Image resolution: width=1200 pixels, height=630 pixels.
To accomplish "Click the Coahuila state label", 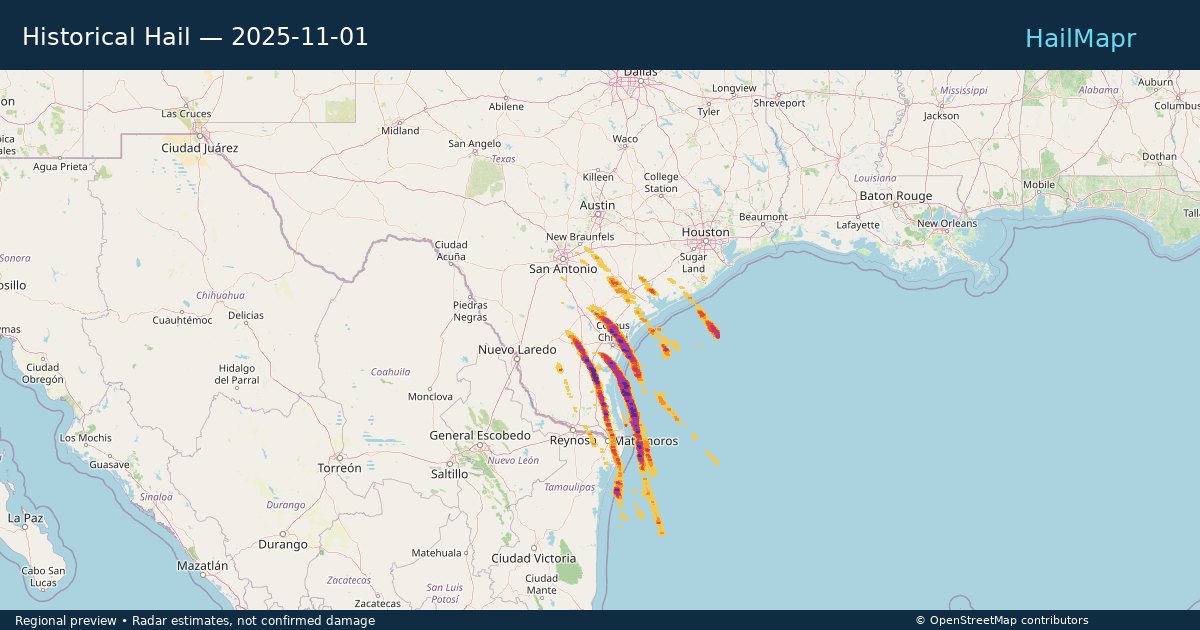I will click(390, 372).
